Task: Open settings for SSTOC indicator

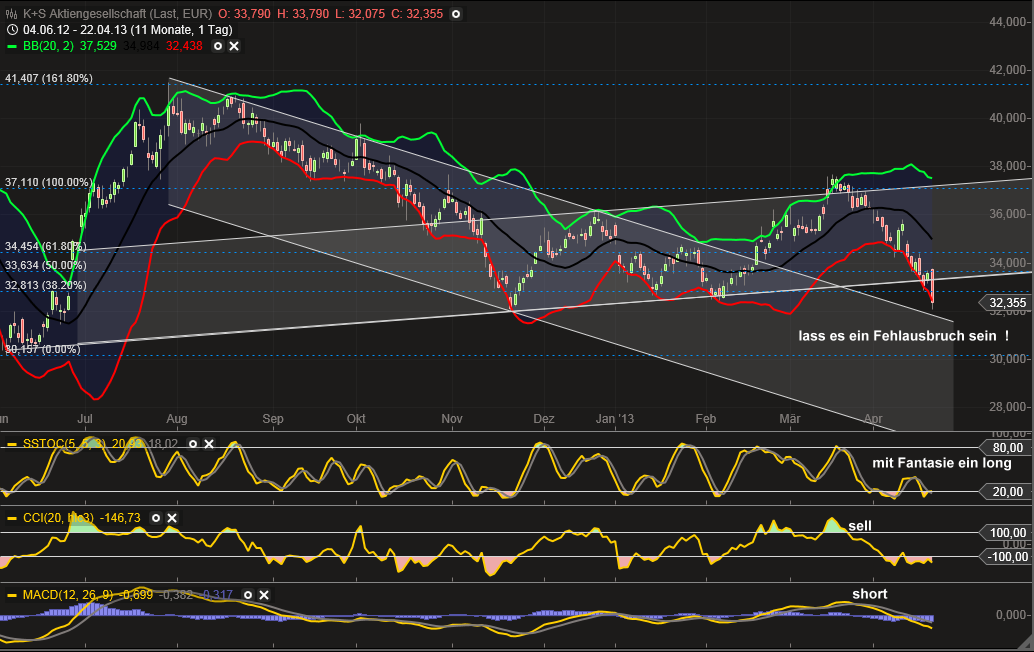Action: [193, 444]
